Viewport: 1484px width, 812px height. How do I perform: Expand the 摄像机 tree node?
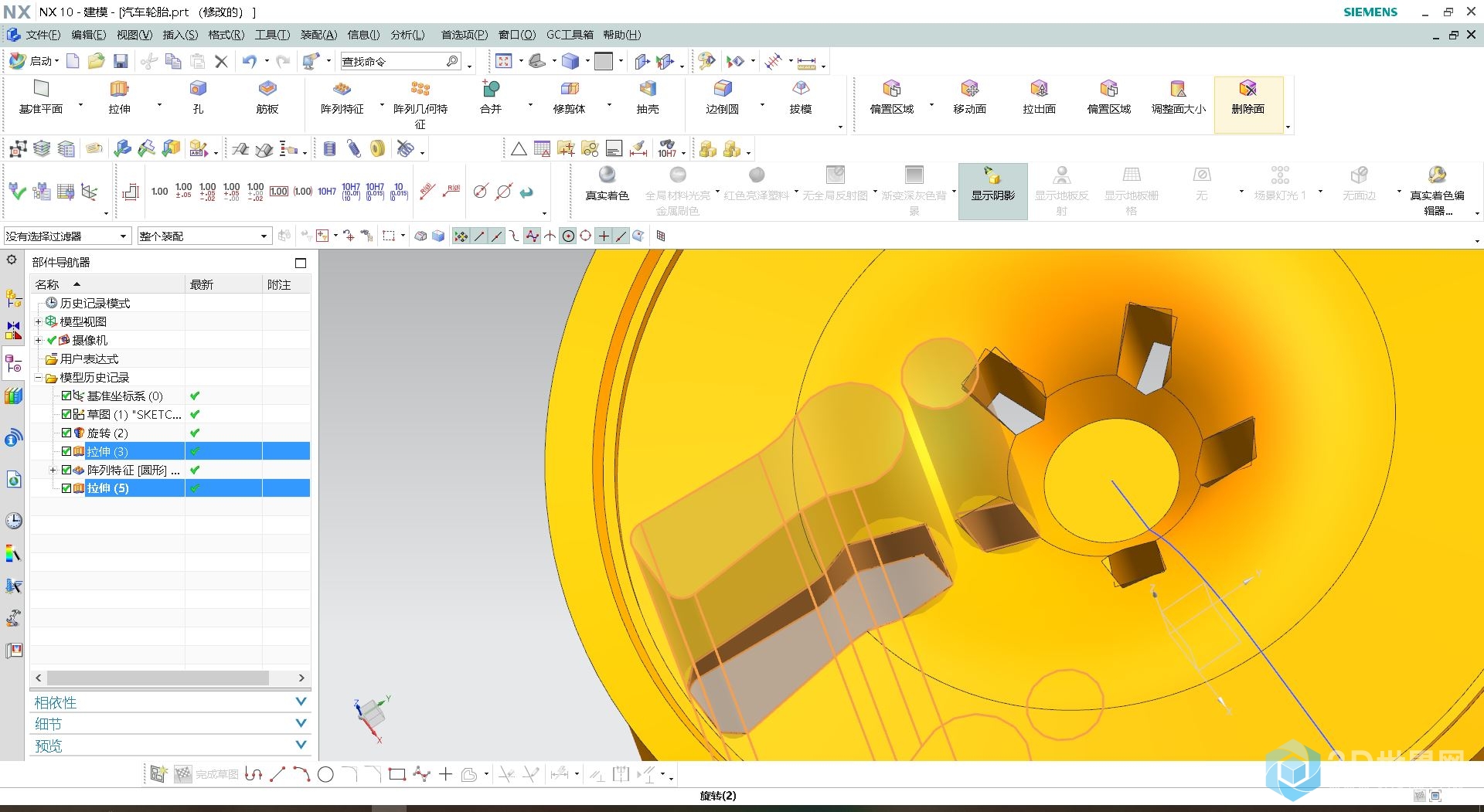pos(38,340)
